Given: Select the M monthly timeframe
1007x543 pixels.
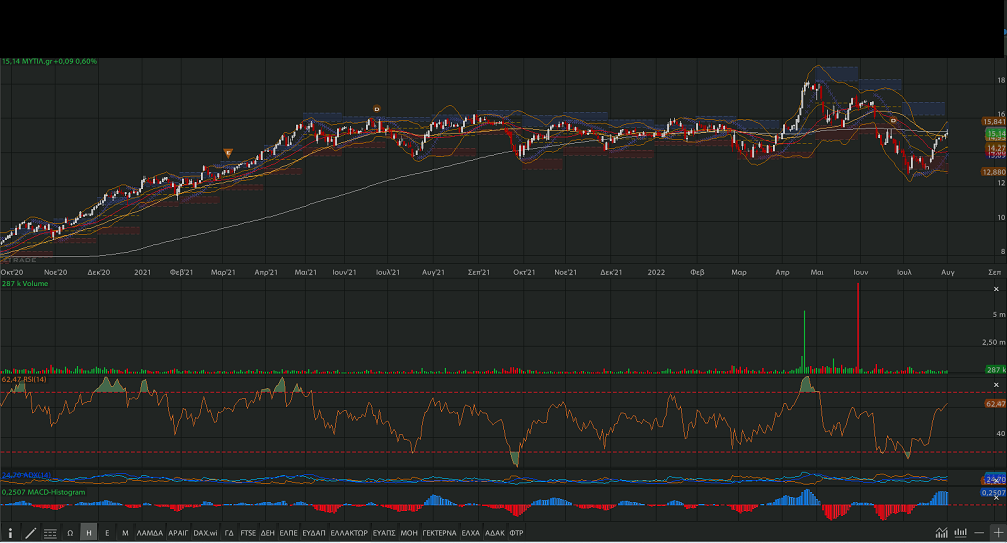Looking at the screenshot, I should point(125,533).
